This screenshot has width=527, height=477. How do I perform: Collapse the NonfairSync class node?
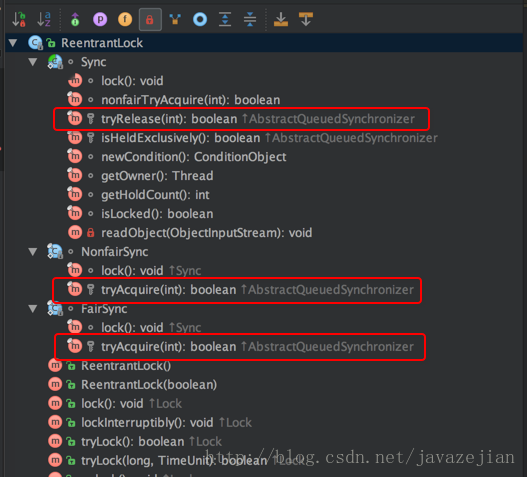33,251
